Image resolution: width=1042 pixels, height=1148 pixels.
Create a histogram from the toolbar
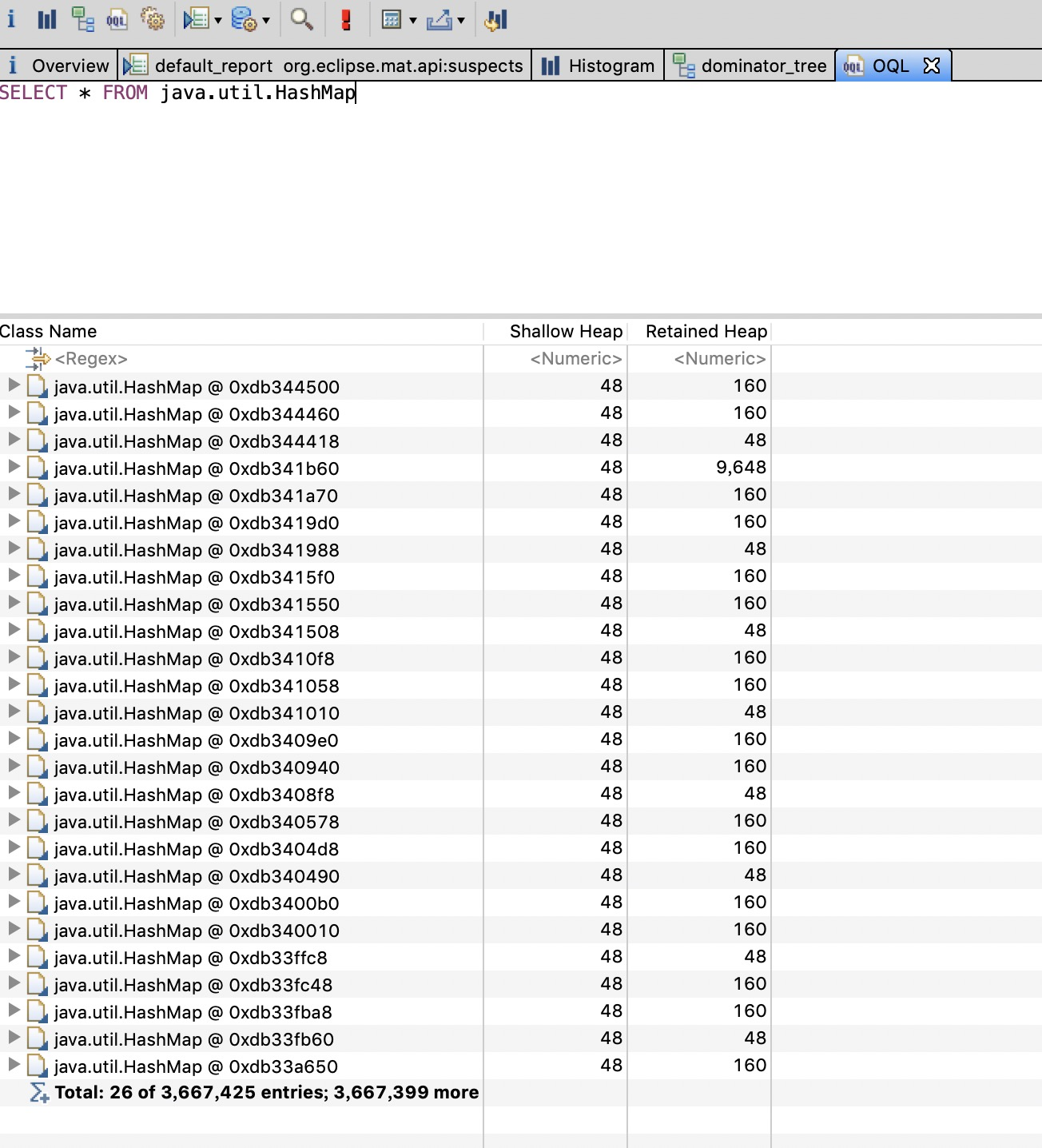coord(47,19)
